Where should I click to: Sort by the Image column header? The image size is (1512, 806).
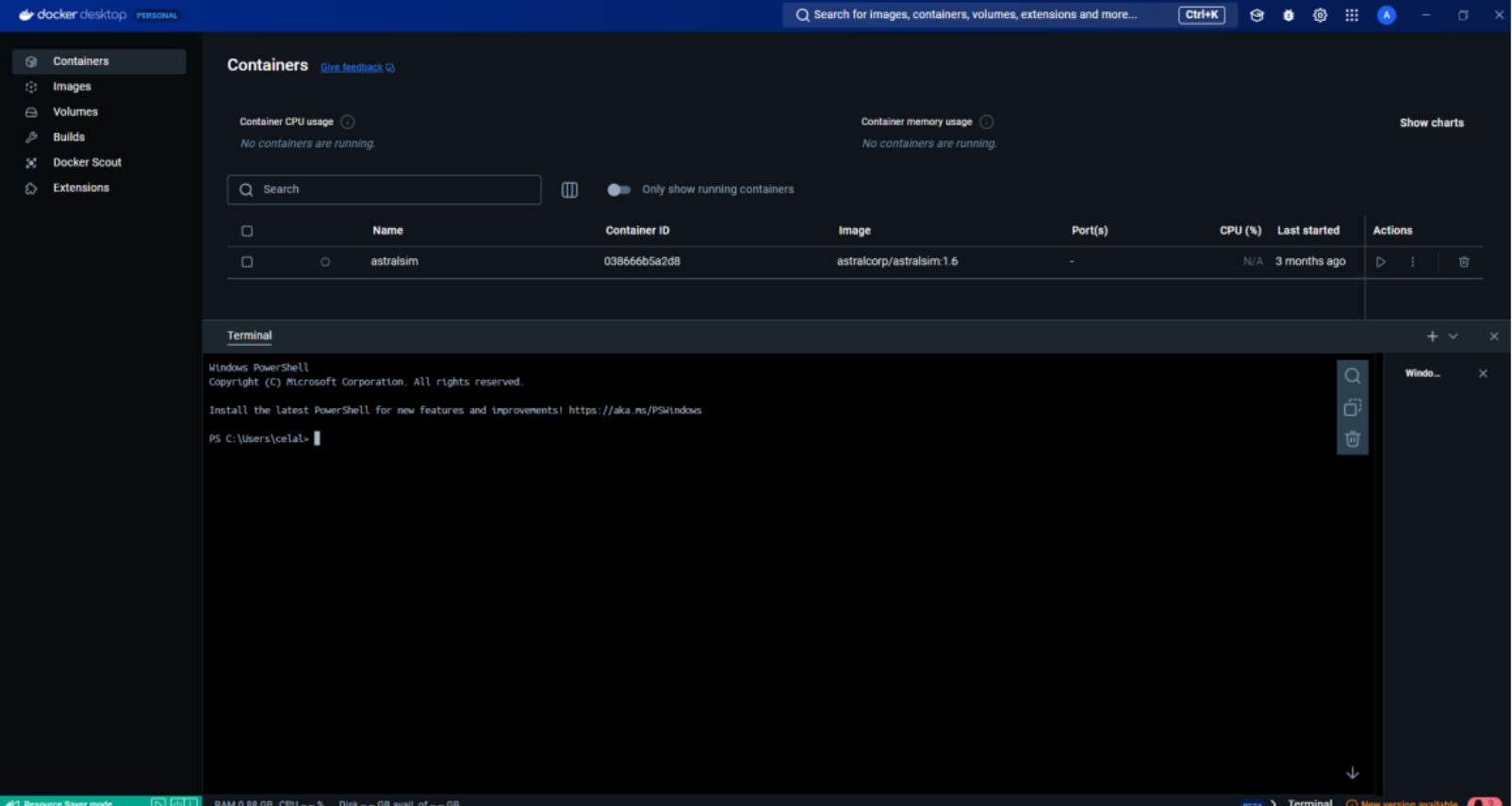(x=854, y=231)
